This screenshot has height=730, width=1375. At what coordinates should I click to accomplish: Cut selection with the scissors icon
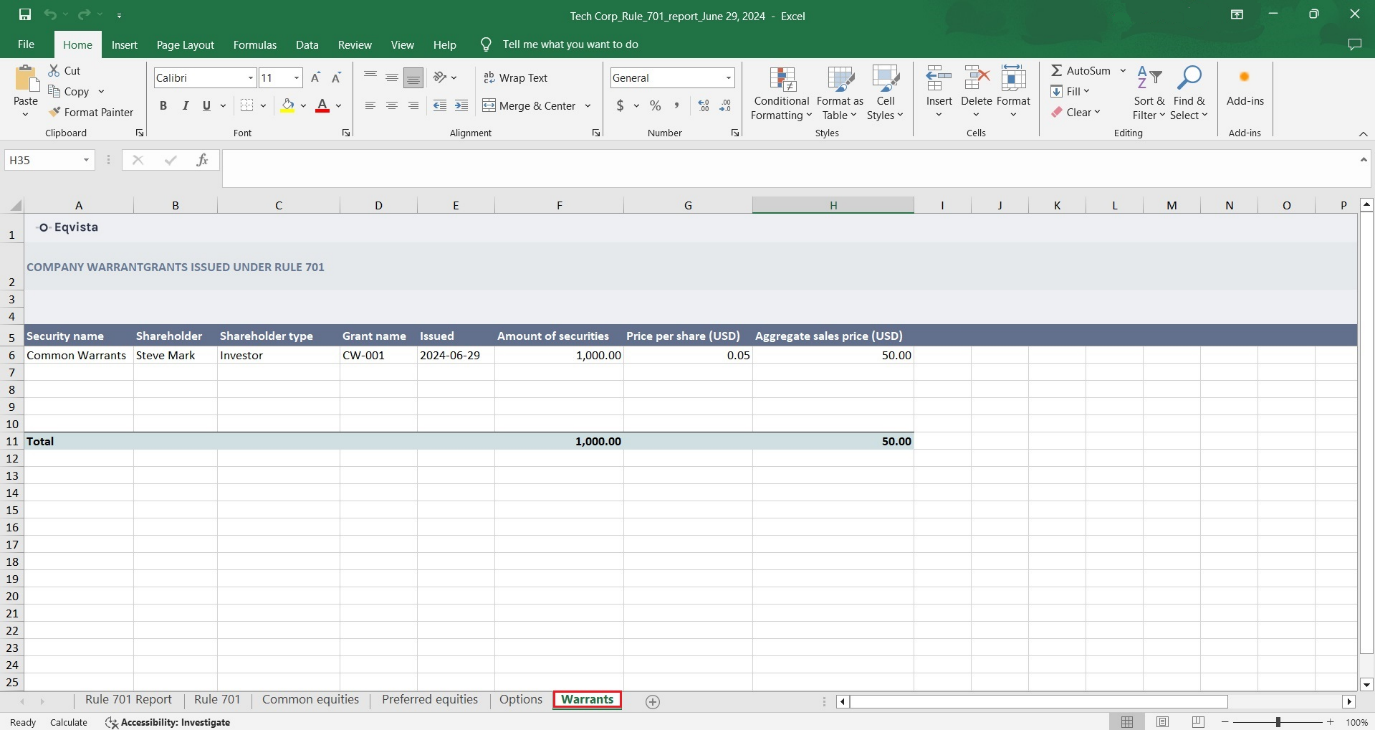coord(55,71)
